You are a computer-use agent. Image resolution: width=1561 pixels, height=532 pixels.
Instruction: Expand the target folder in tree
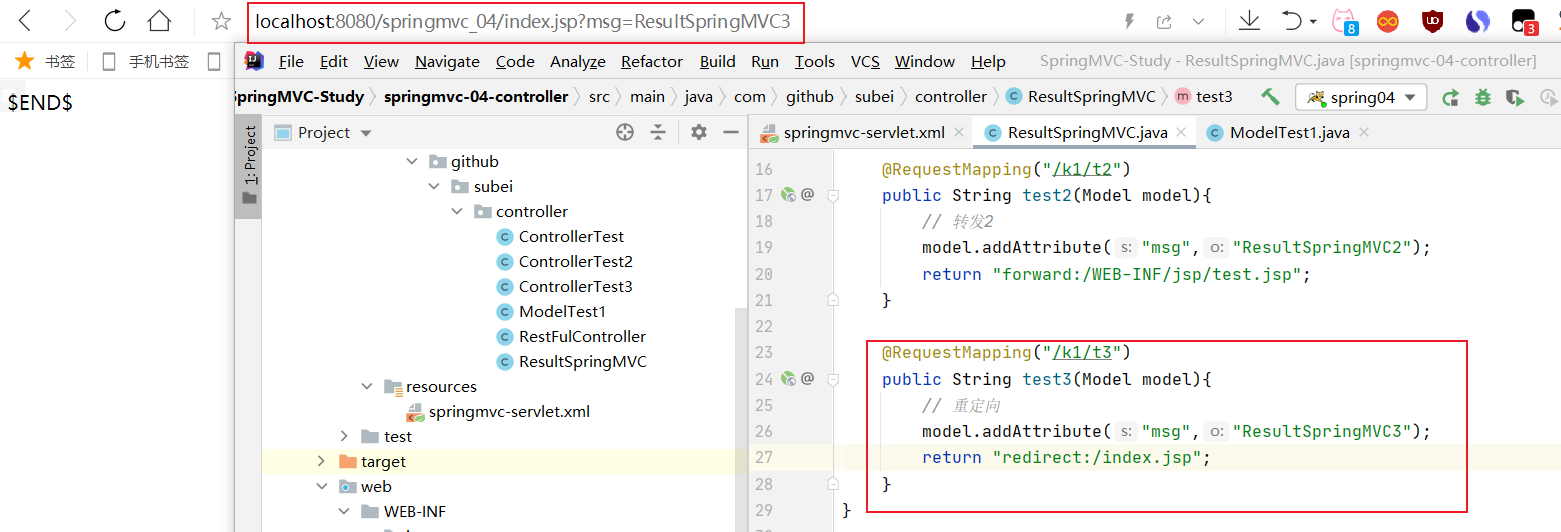[321, 461]
